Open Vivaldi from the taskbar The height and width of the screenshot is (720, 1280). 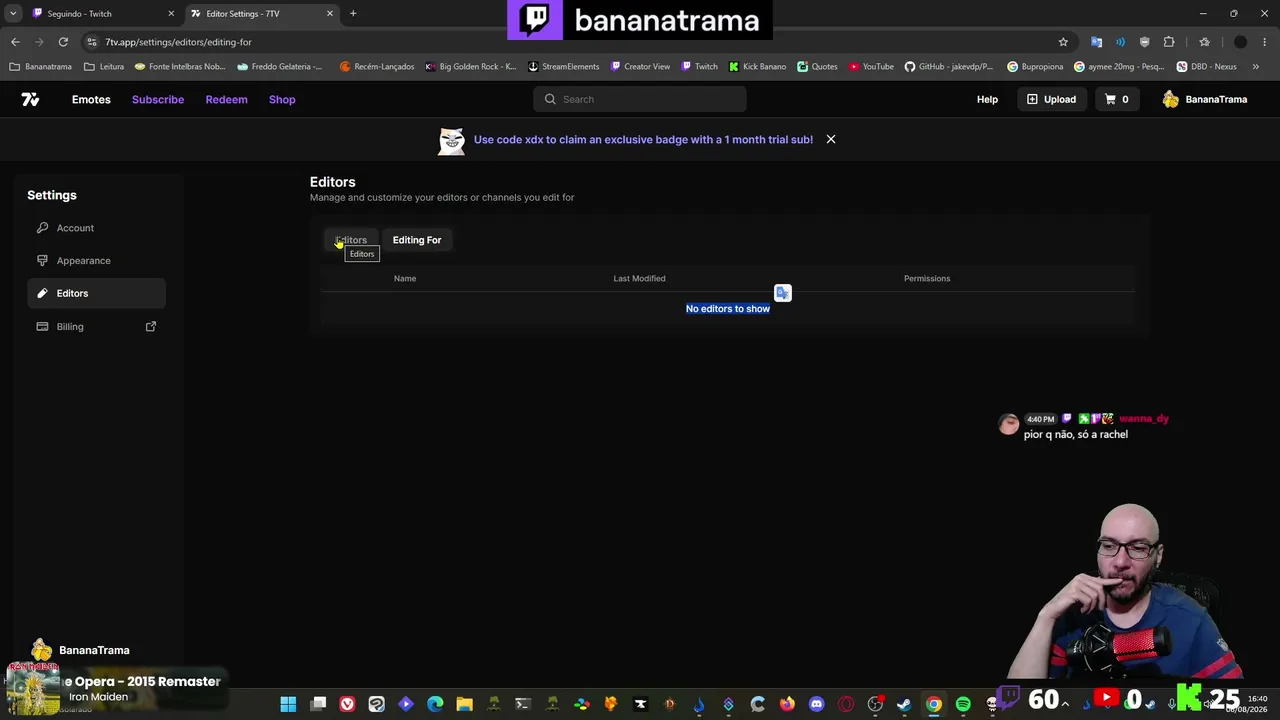(347, 704)
